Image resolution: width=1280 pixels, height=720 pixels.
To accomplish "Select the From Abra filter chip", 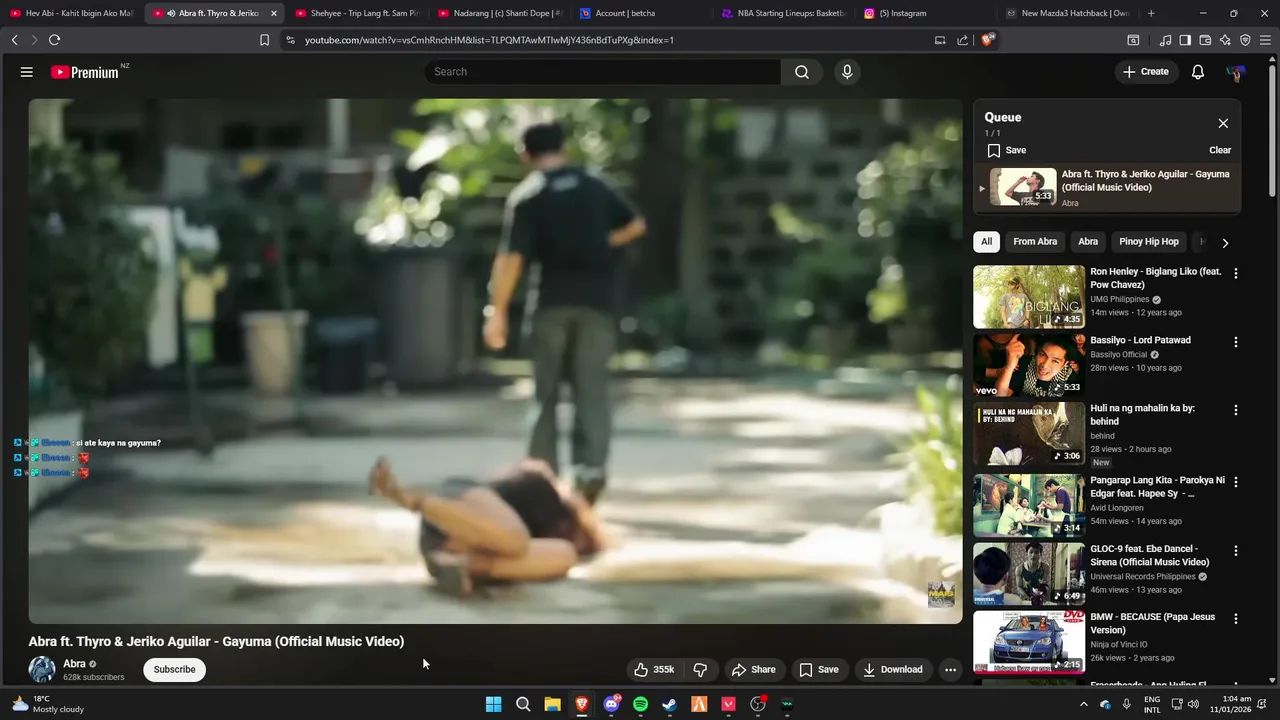I will [x=1034, y=242].
